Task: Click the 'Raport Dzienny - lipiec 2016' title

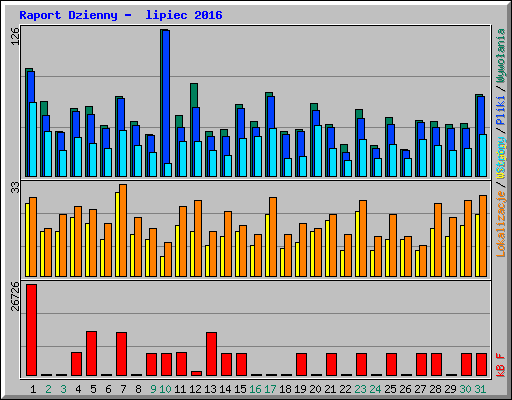Action: (x=121, y=15)
